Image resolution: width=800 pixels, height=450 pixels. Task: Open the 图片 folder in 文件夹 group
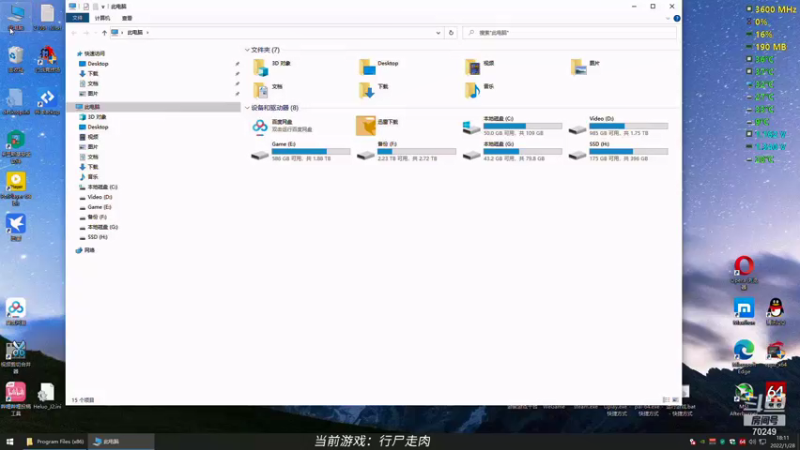tap(585, 67)
